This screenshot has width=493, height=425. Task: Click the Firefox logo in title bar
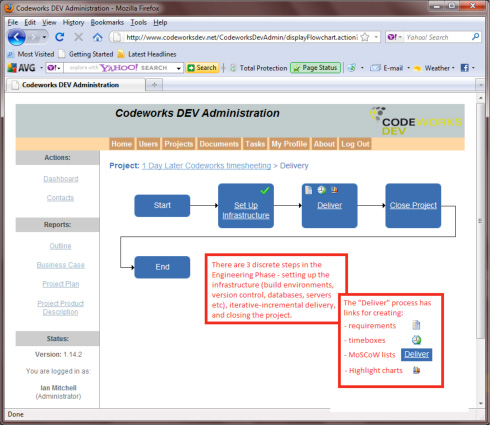tap(9, 8)
